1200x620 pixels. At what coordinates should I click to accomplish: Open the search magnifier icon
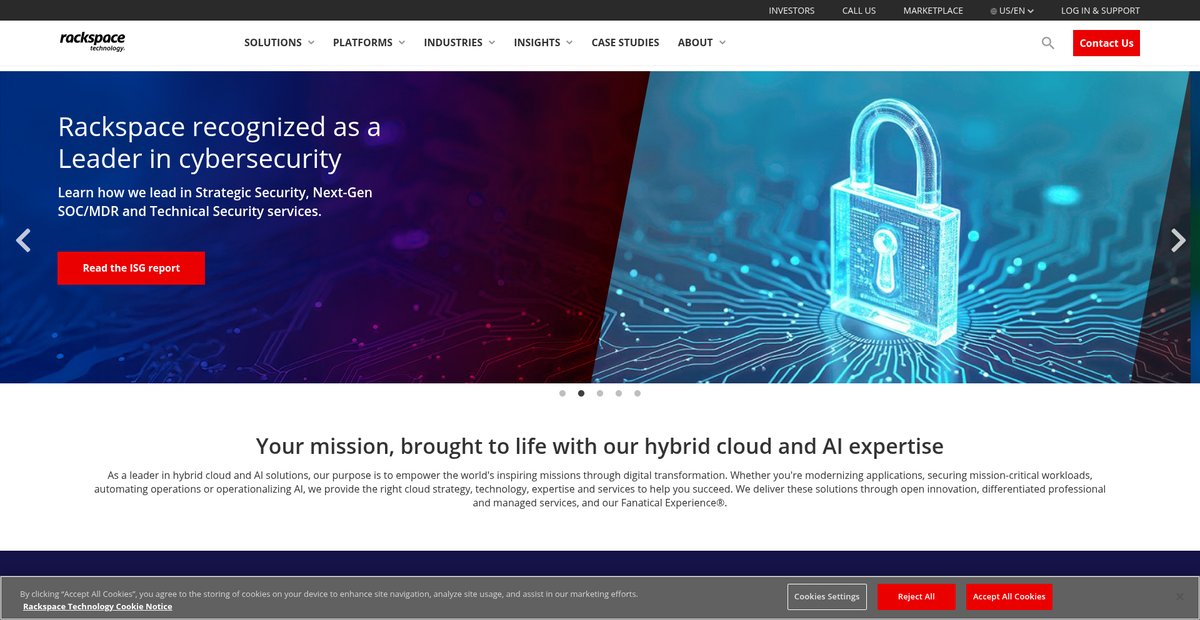pyautogui.click(x=1048, y=43)
